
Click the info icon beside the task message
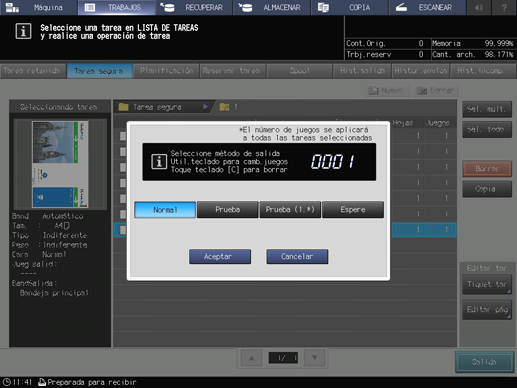tap(23, 31)
